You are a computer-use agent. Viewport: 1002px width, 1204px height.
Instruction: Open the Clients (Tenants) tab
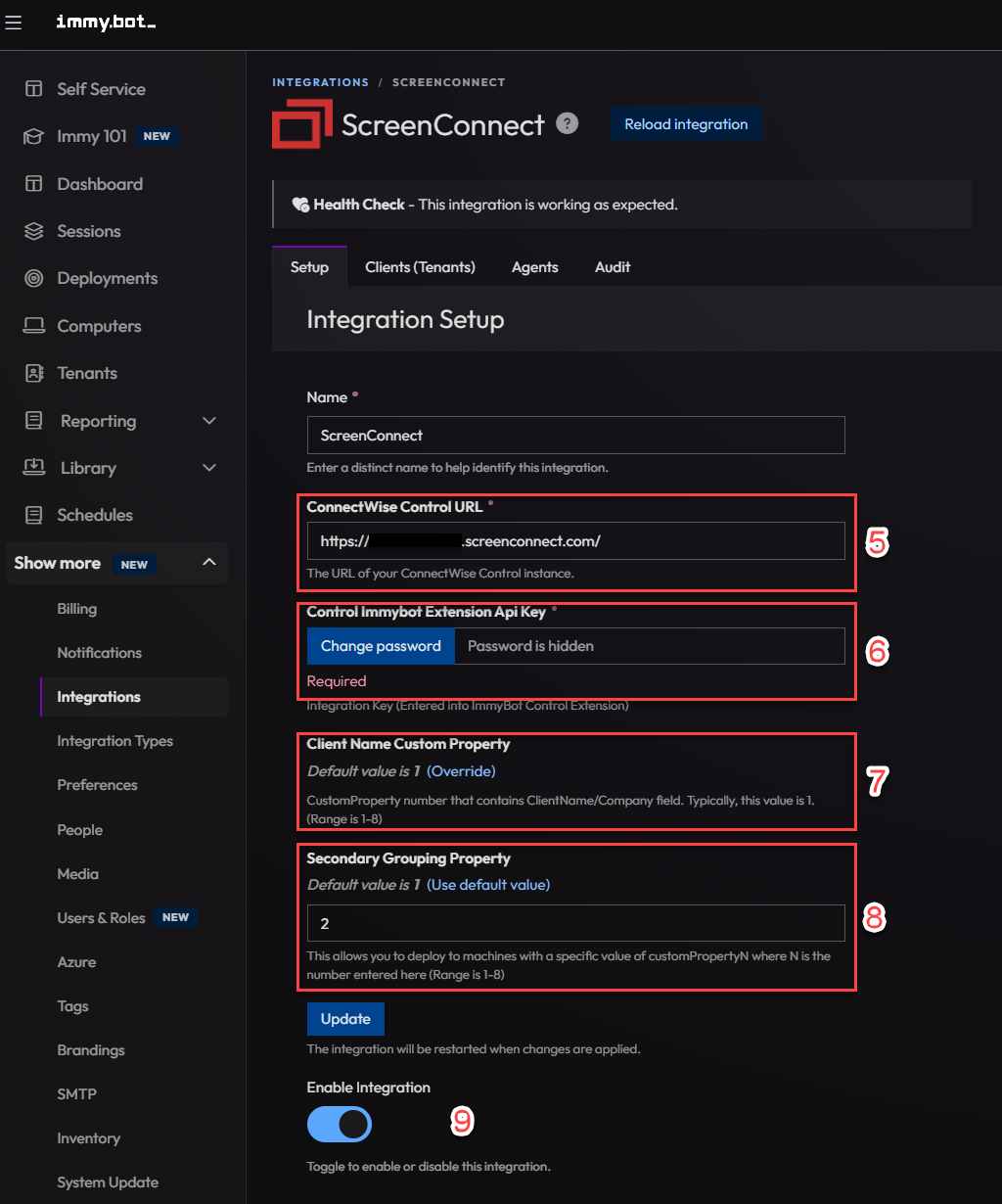click(420, 266)
